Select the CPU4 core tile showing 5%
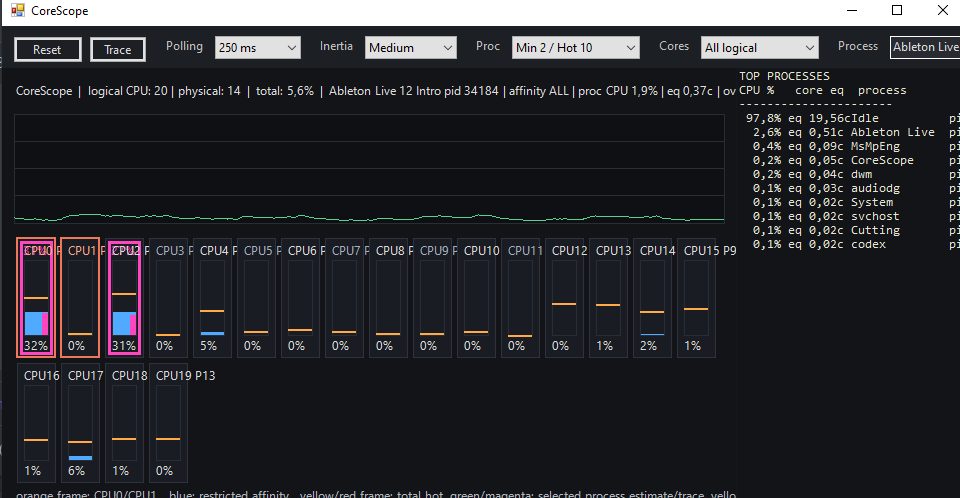This screenshot has width=960, height=498. point(212,298)
